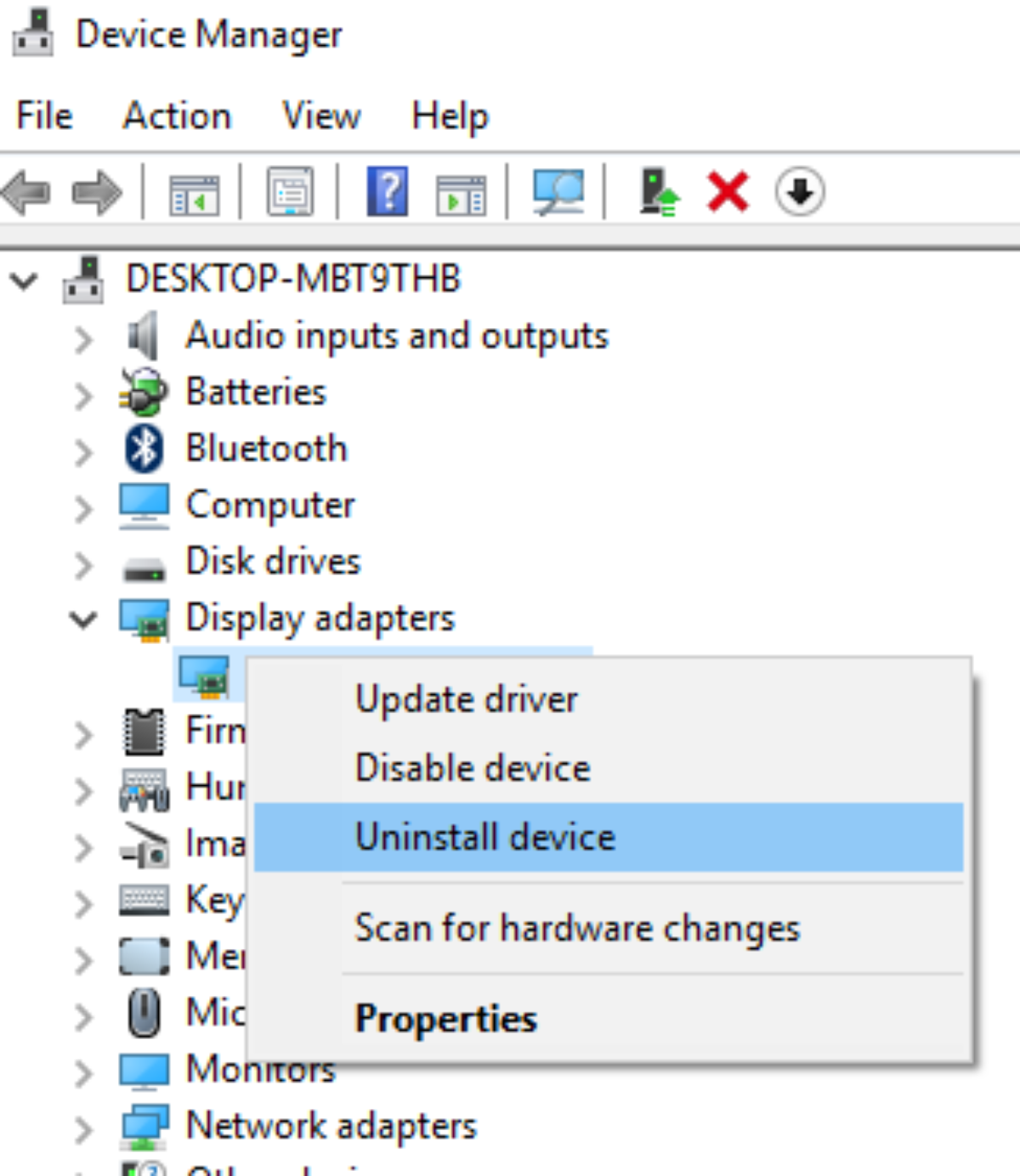
Task: Collapse the DESKTOP-MBT9THB root node
Action: 25,280
